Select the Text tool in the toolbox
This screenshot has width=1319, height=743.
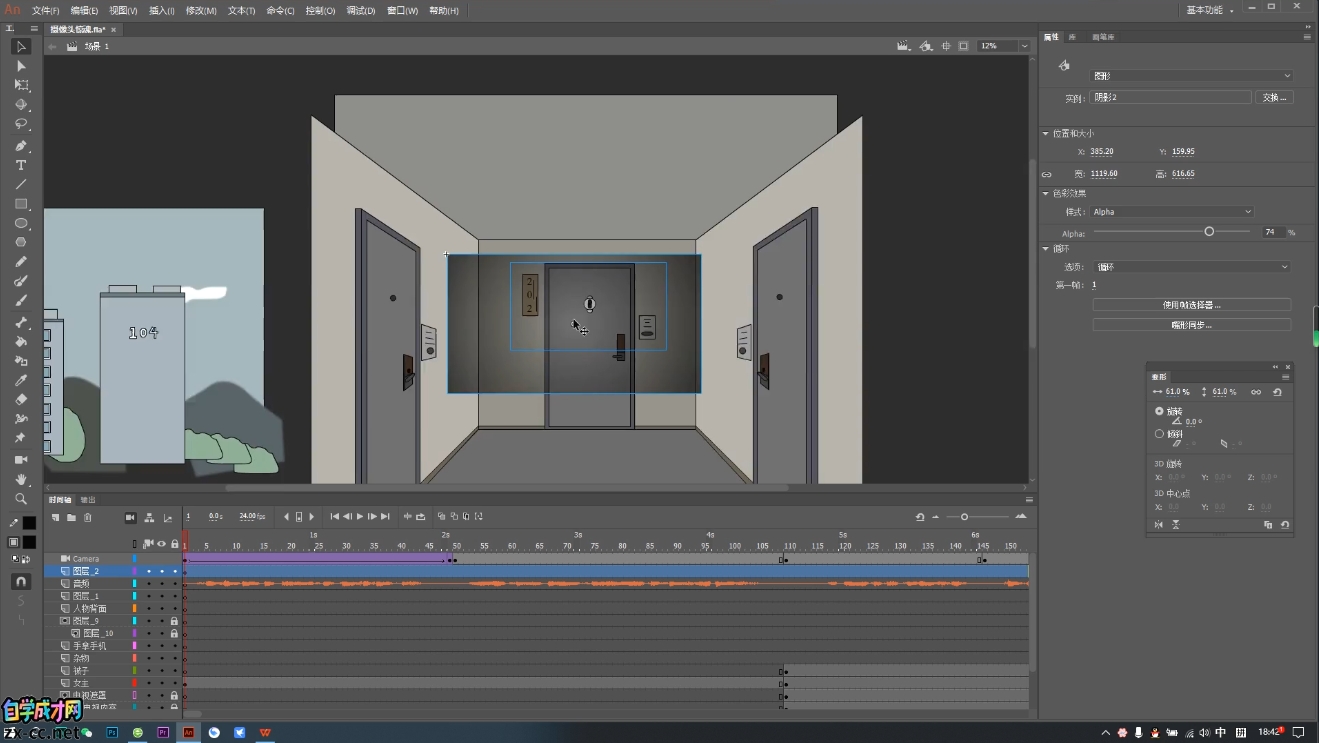tap(20, 165)
